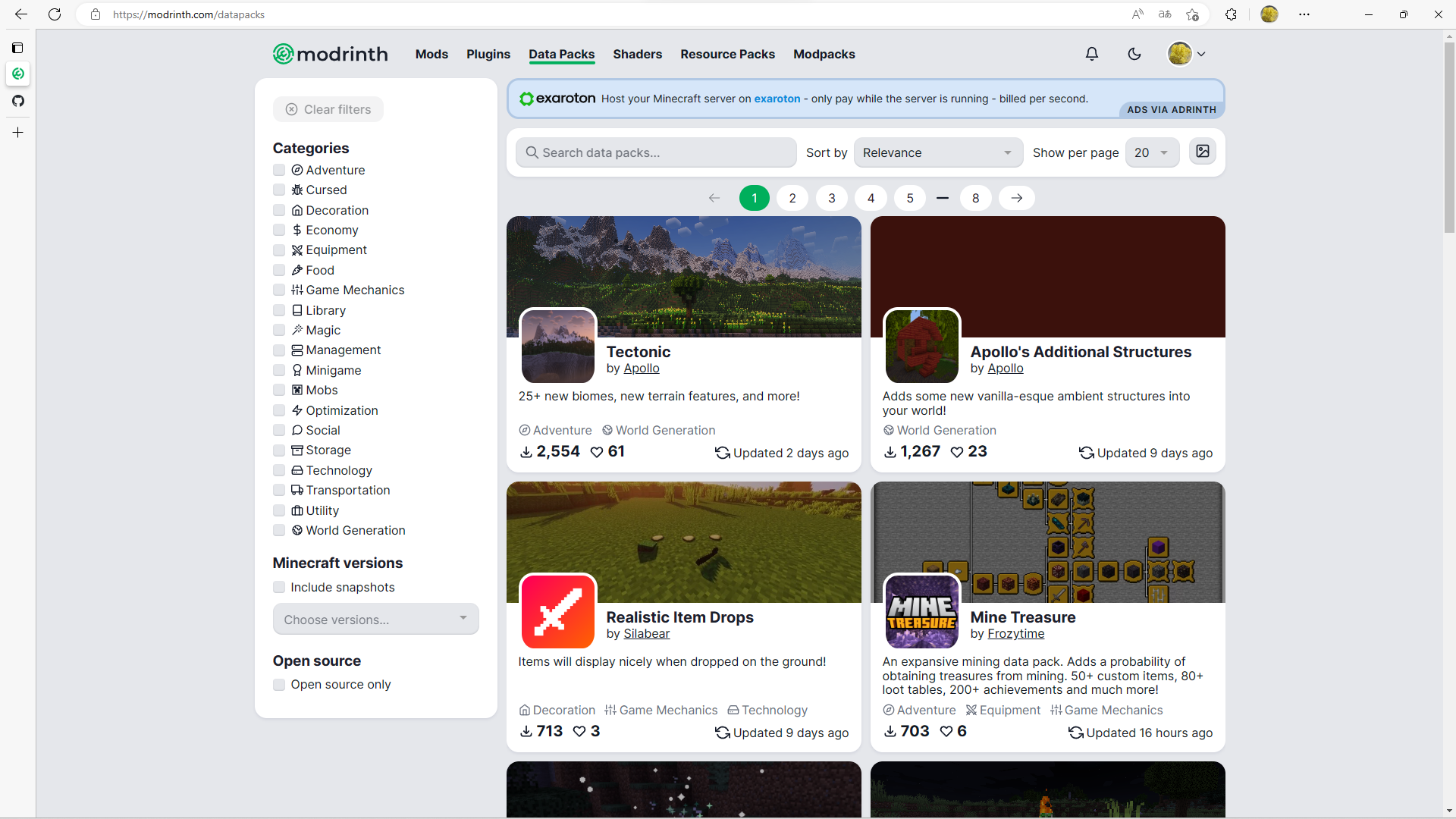This screenshot has width=1456, height=819.
Task: Open the Choose versions dropdown
Action: [375, 619]
